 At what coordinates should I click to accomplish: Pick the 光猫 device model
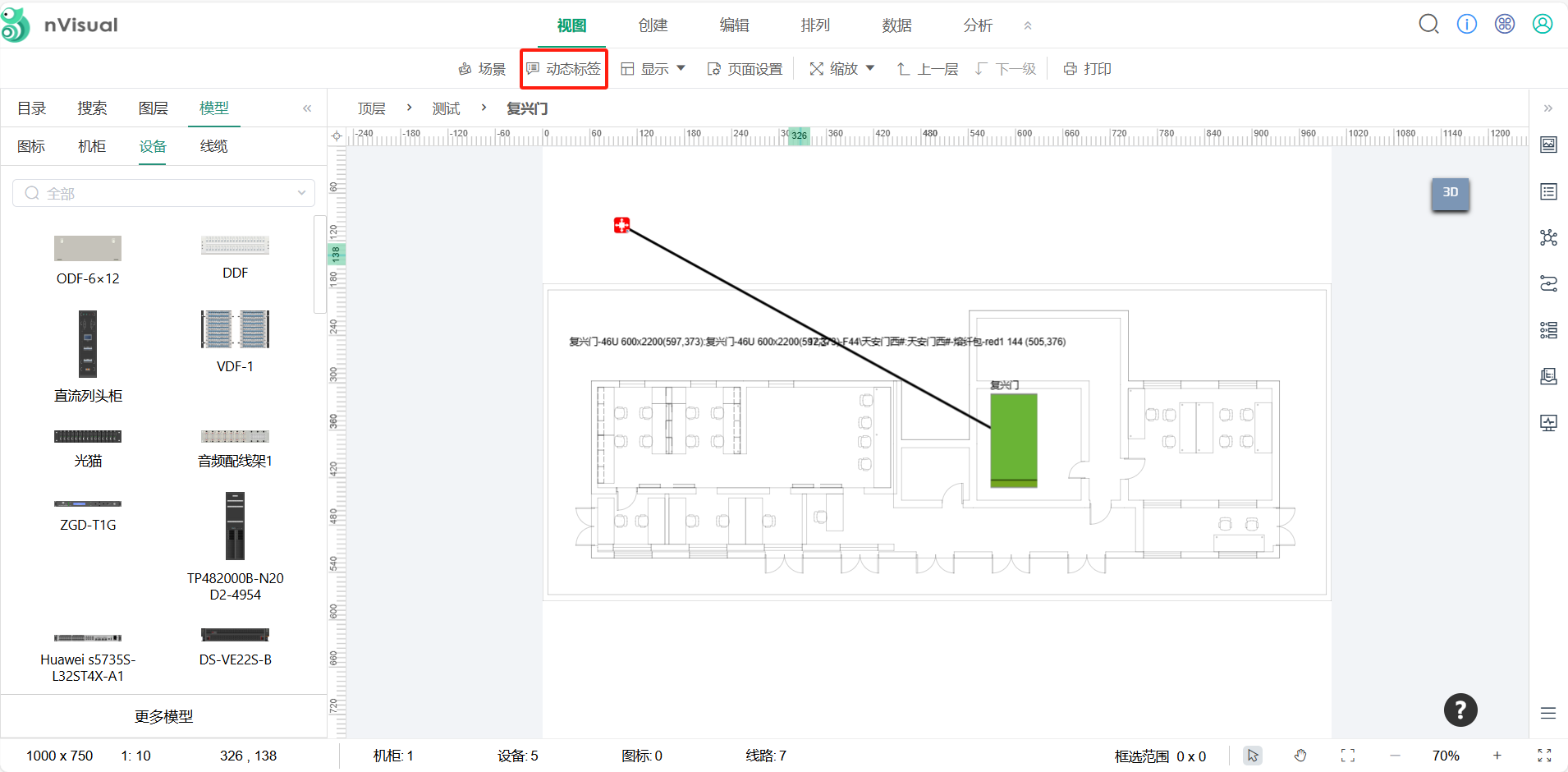pyautogui.click(x=88, y=448)
